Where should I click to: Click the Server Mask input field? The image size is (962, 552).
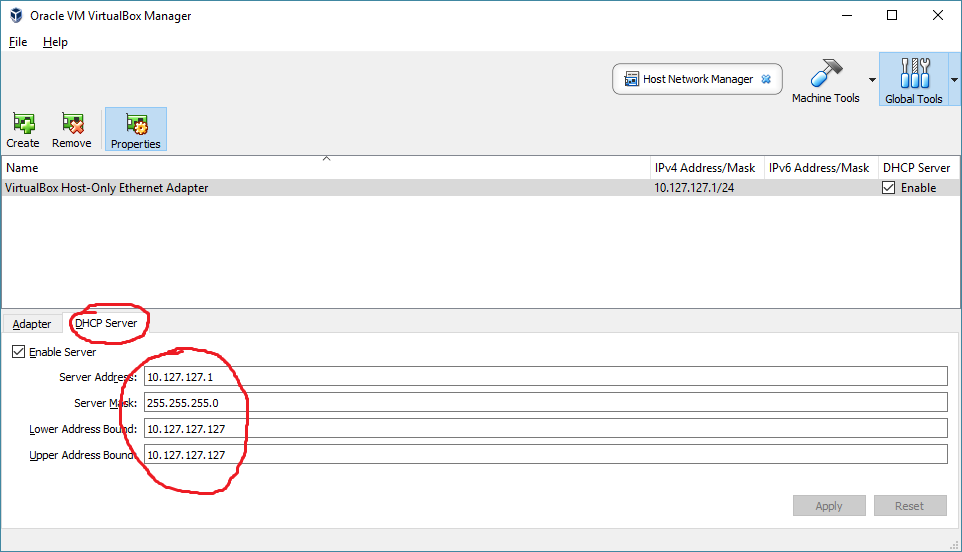[x=546, y=402]
